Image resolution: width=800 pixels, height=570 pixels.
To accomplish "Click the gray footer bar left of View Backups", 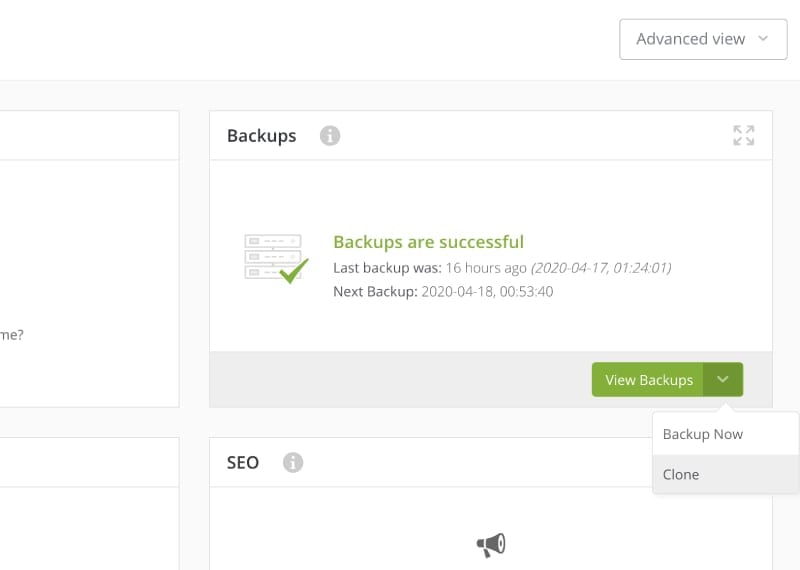I will click(x=400, y=380).
